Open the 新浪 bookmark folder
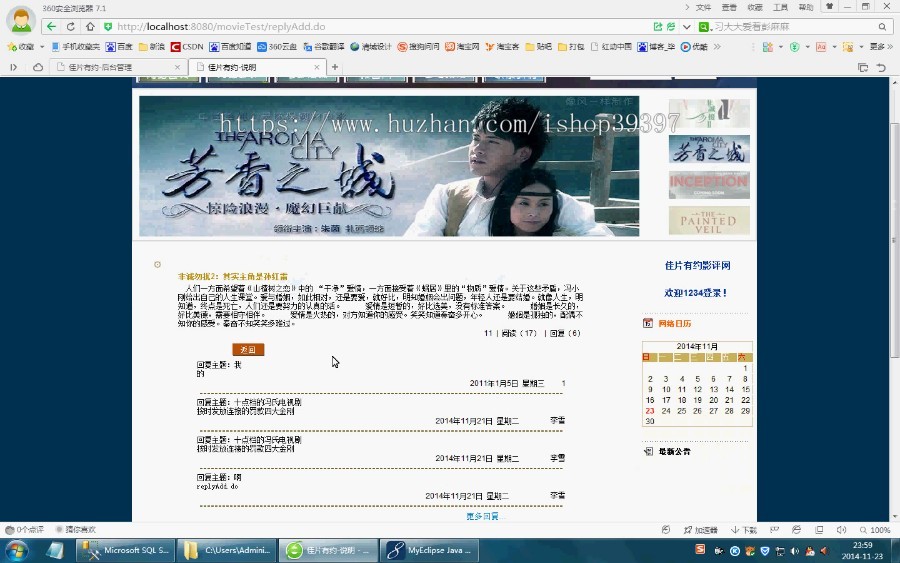The image size is (900, 563). point(152,46)
